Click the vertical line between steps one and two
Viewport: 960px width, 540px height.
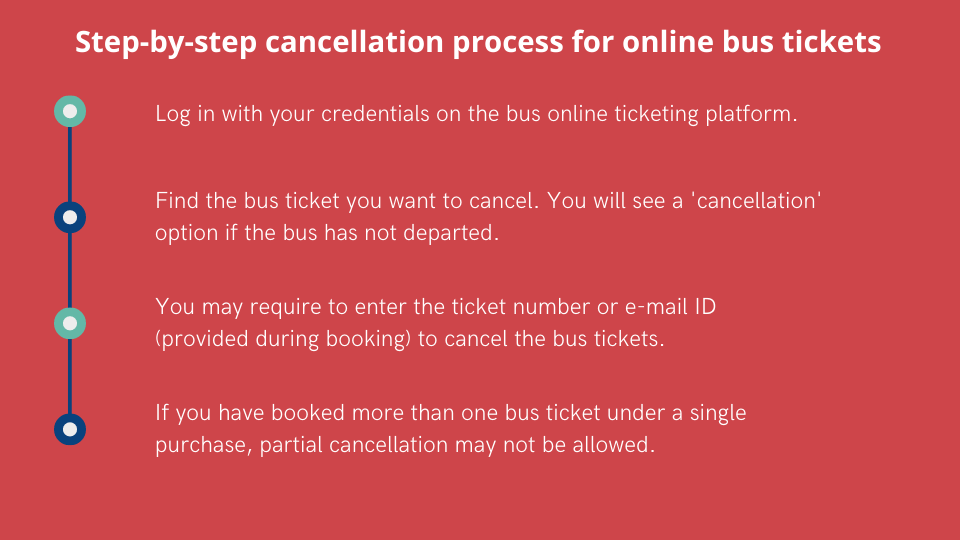coord(70,164)
